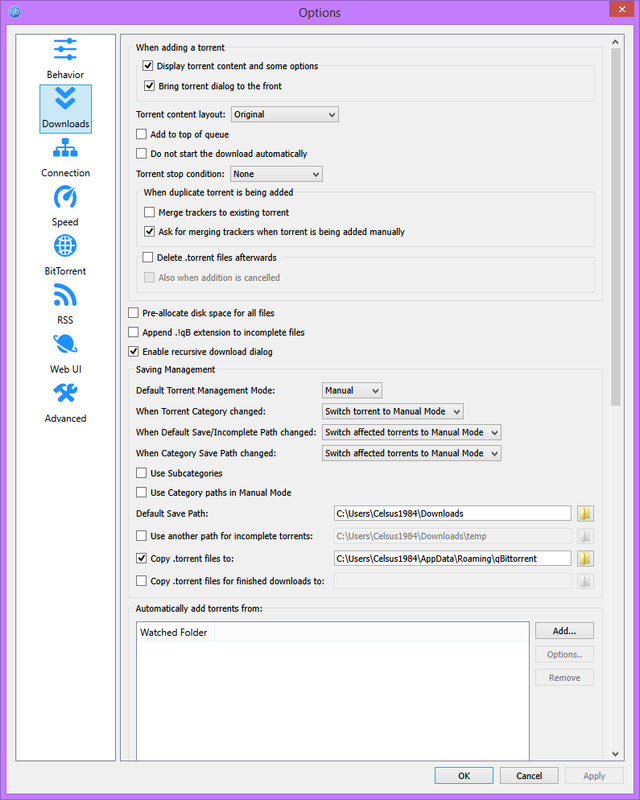
Task: Browse folder for Default Save Path
Action: pos(585,513)
